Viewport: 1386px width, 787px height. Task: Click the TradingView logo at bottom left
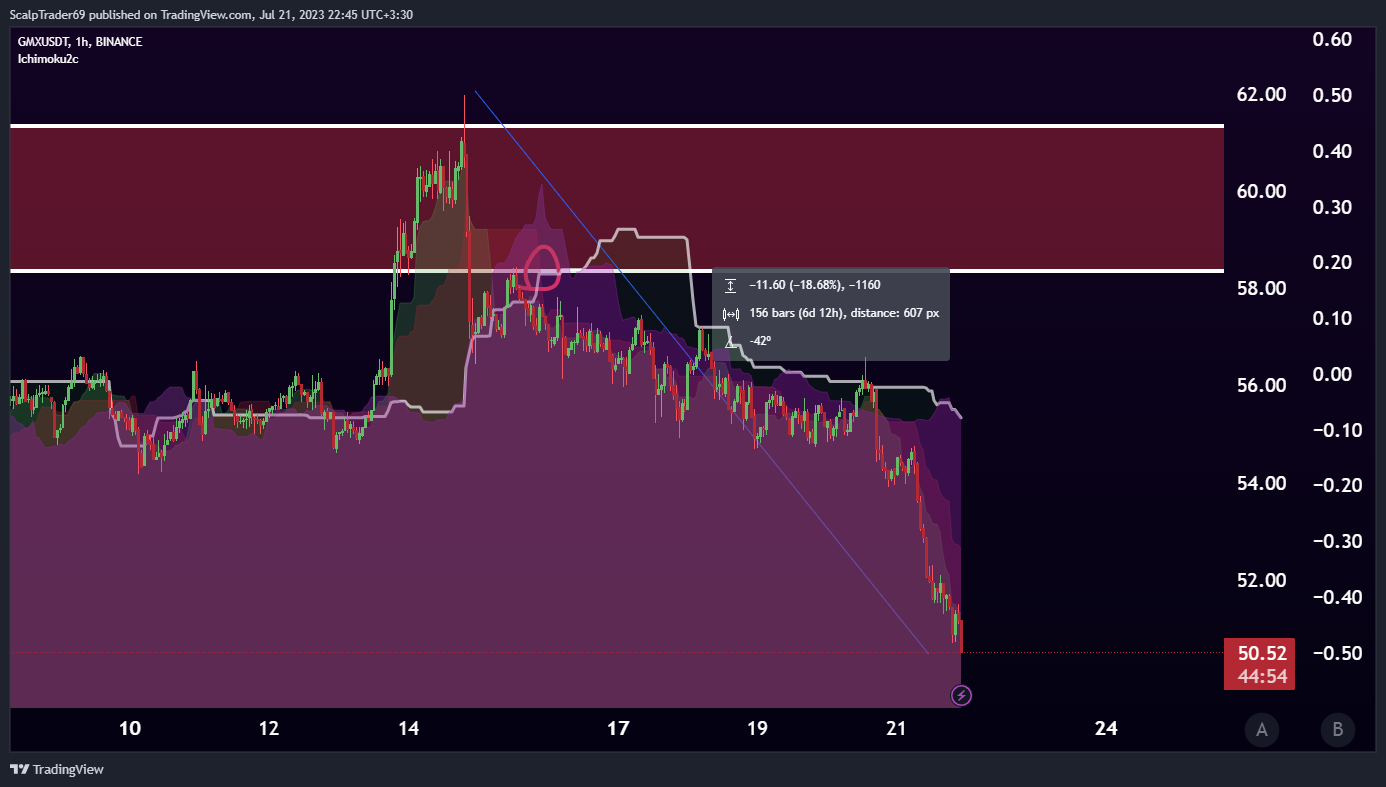pos(57,769)
